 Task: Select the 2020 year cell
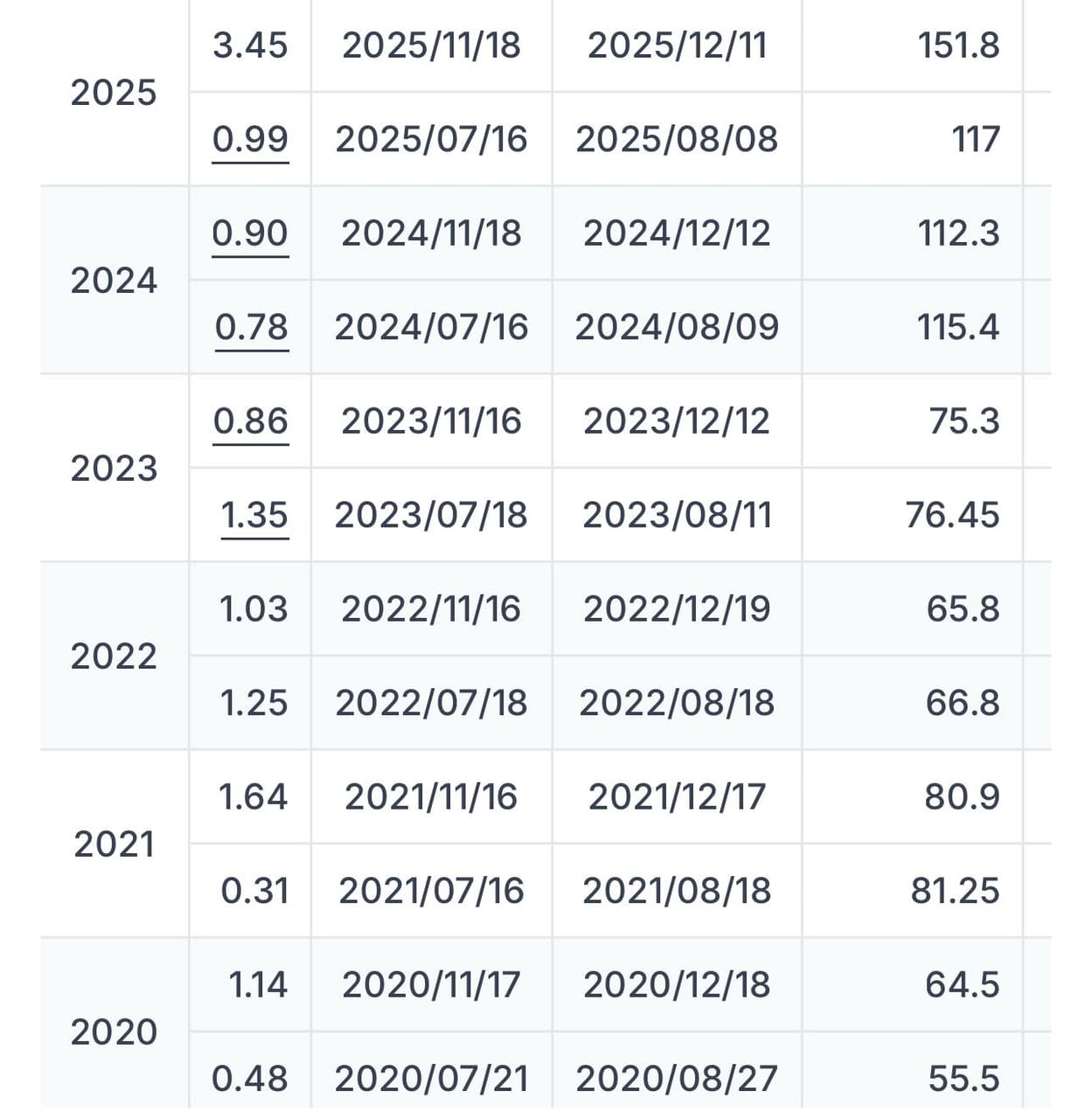pos(114,1032)
